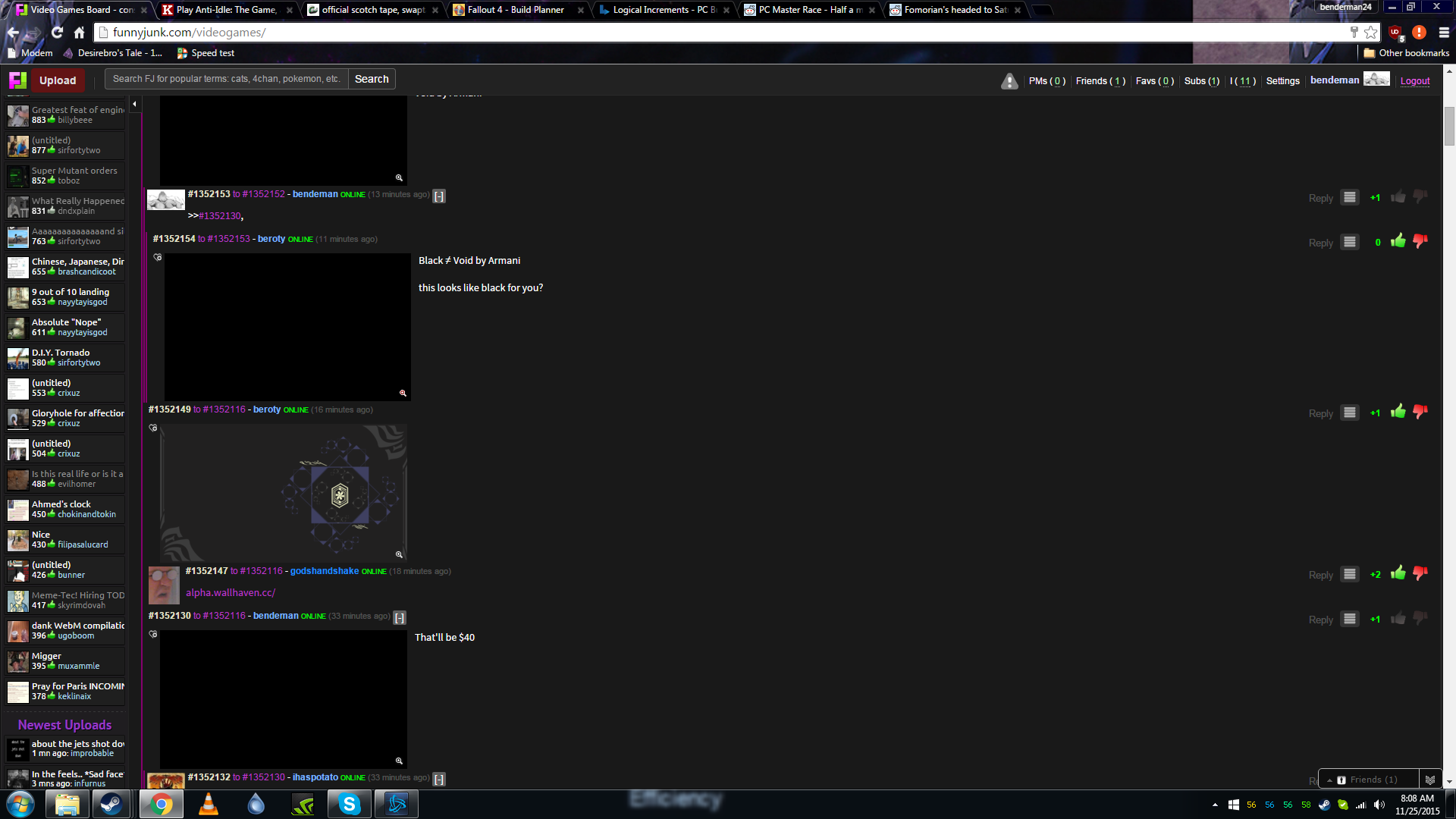Thumb down beroty's comment #1352149
Screen dimensions: 1456x819
click(1420, 412)
